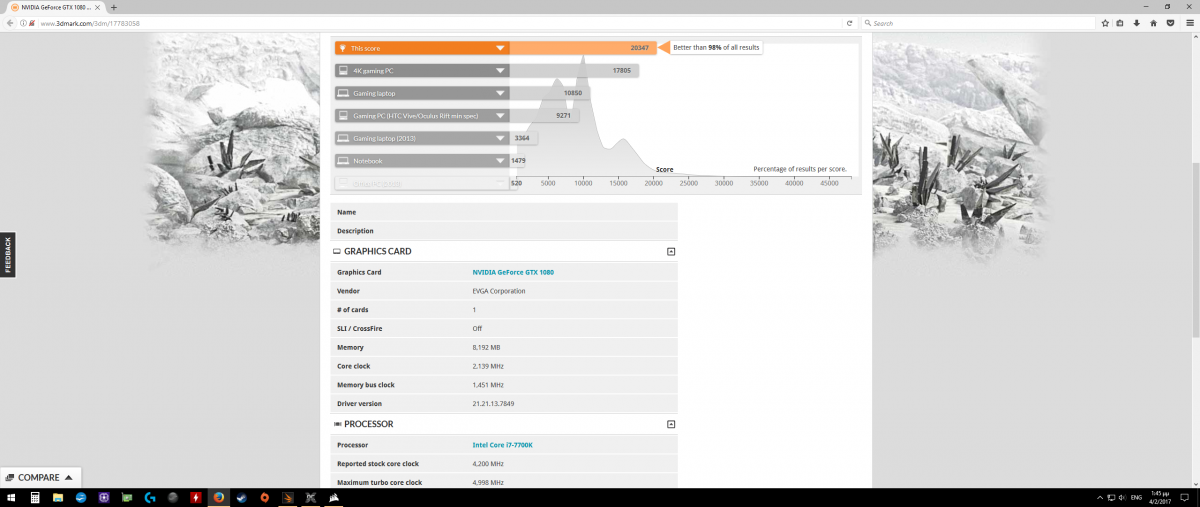Open Origin from the taskbar
1200x507 pixels.
coord(265,497)
